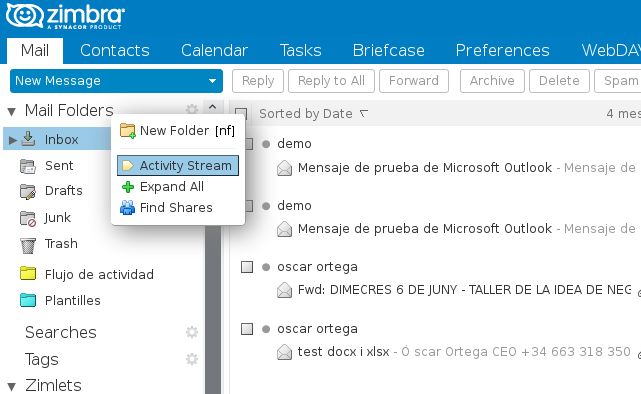Click unread dot beside first demo sender

click(x=266, y=144)
